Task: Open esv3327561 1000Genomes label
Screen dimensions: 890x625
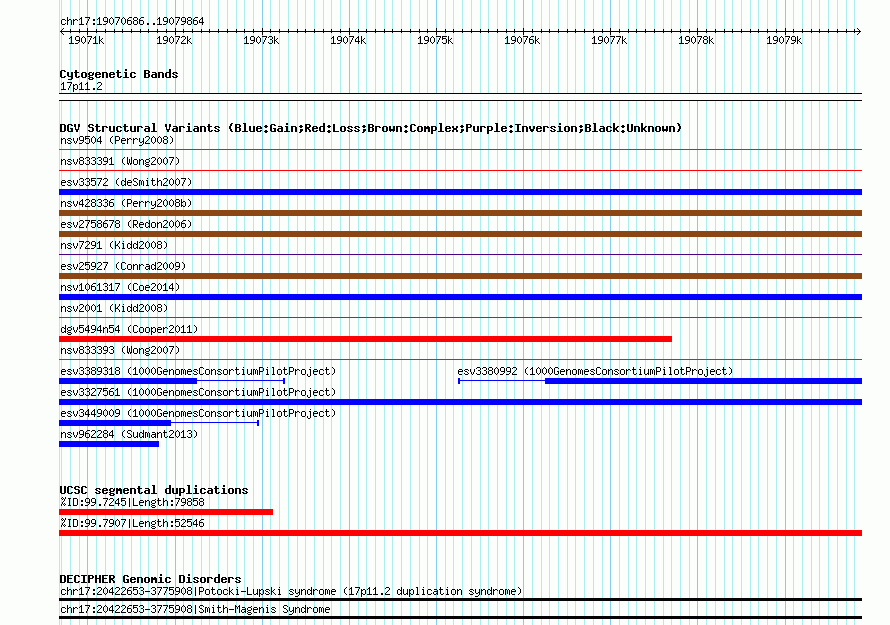Action: 198,392
